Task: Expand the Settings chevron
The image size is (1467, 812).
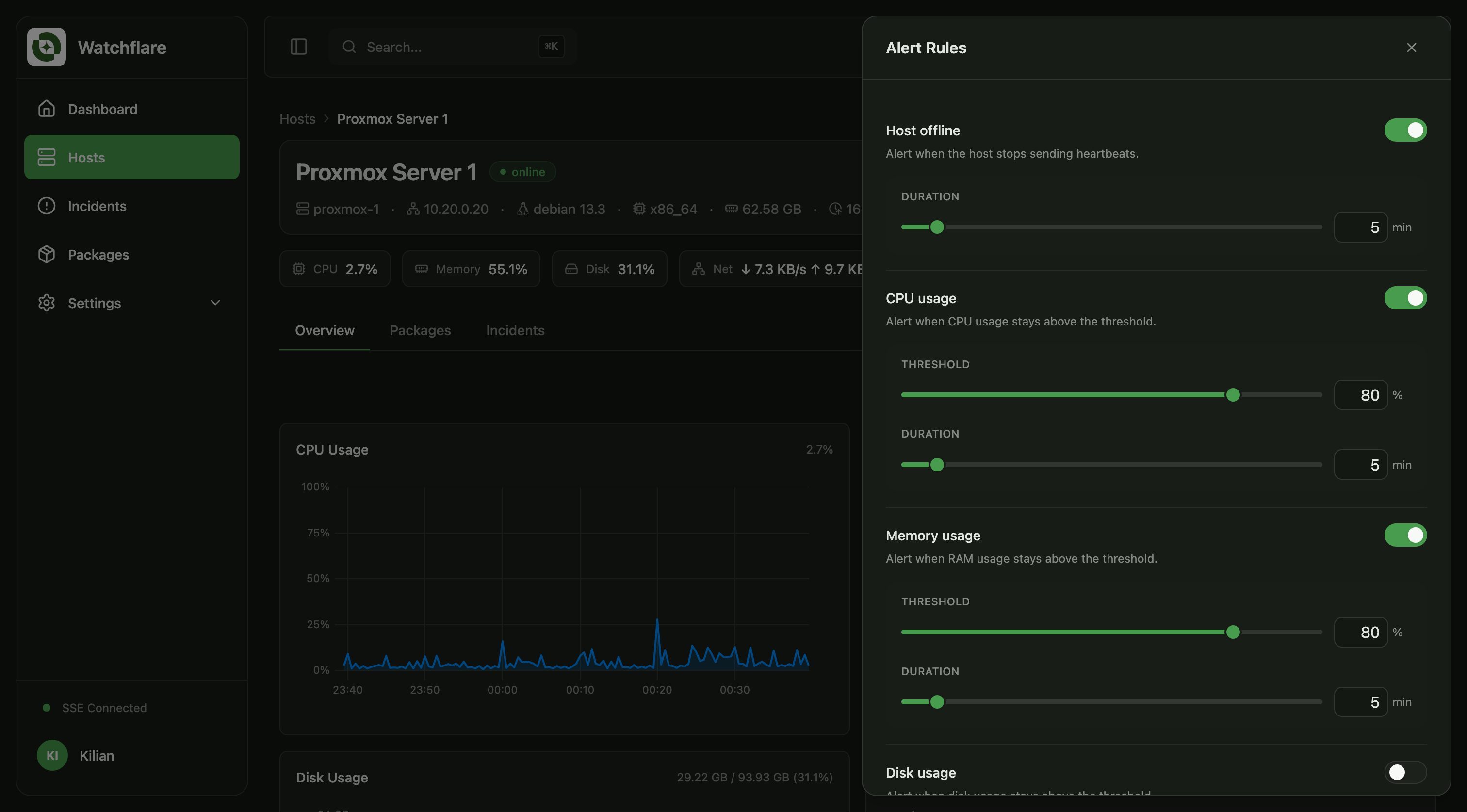Action: 215,302
